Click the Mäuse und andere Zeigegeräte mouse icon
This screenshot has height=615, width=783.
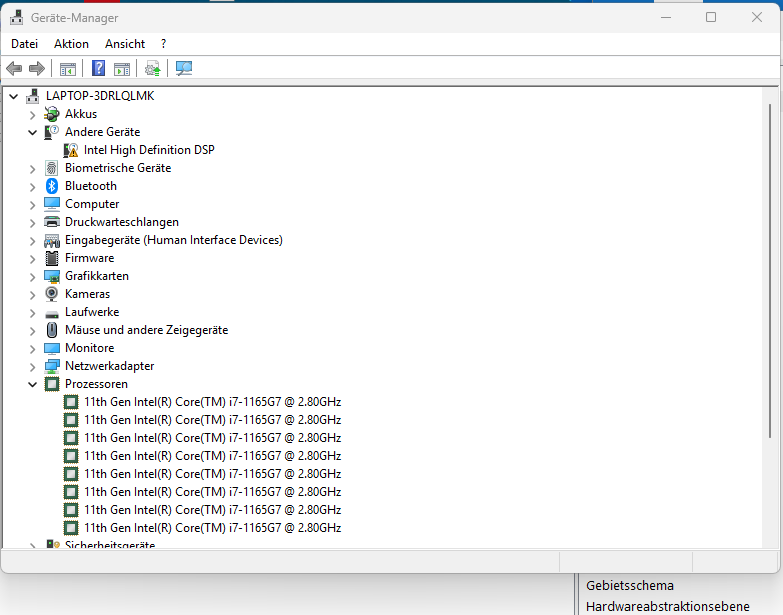click(51, 330)
